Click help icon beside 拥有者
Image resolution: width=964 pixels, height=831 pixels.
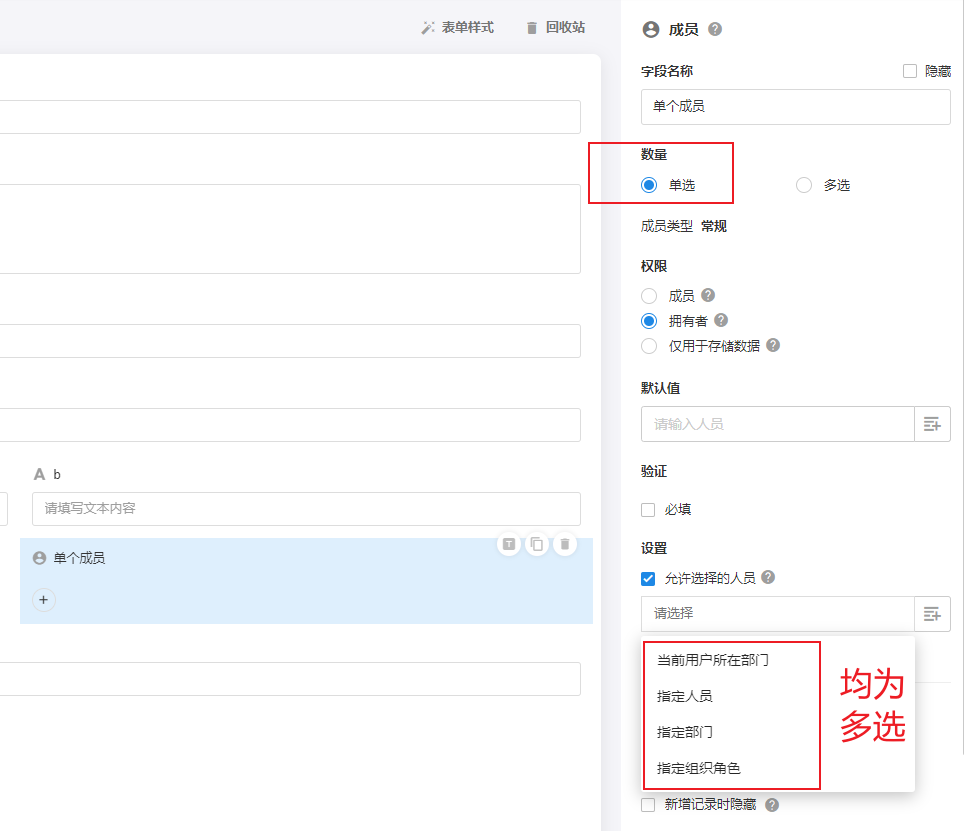point(721,320)
